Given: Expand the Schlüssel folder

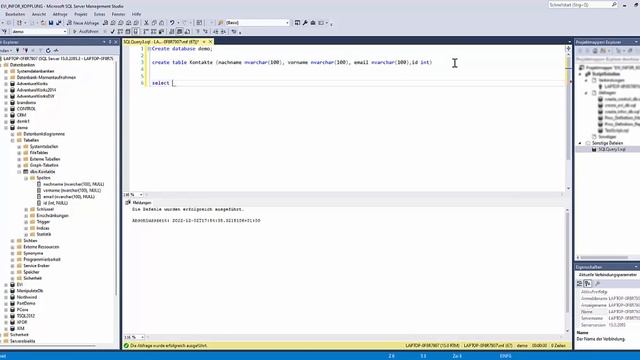Looking at the screenshot, I should (x=26, y=209).
